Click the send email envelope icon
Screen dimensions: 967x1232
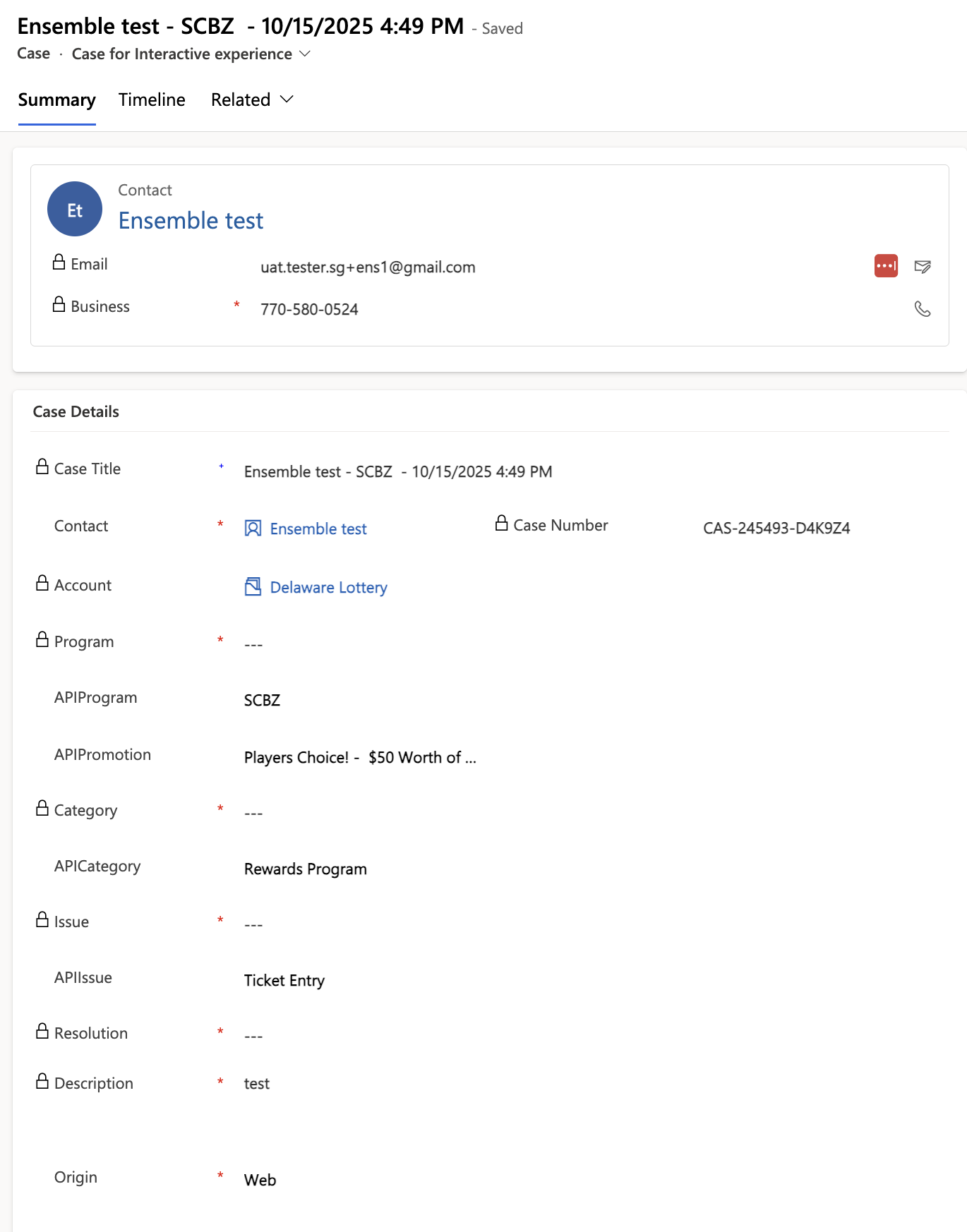pyautogui.click(x=922, y=266)
